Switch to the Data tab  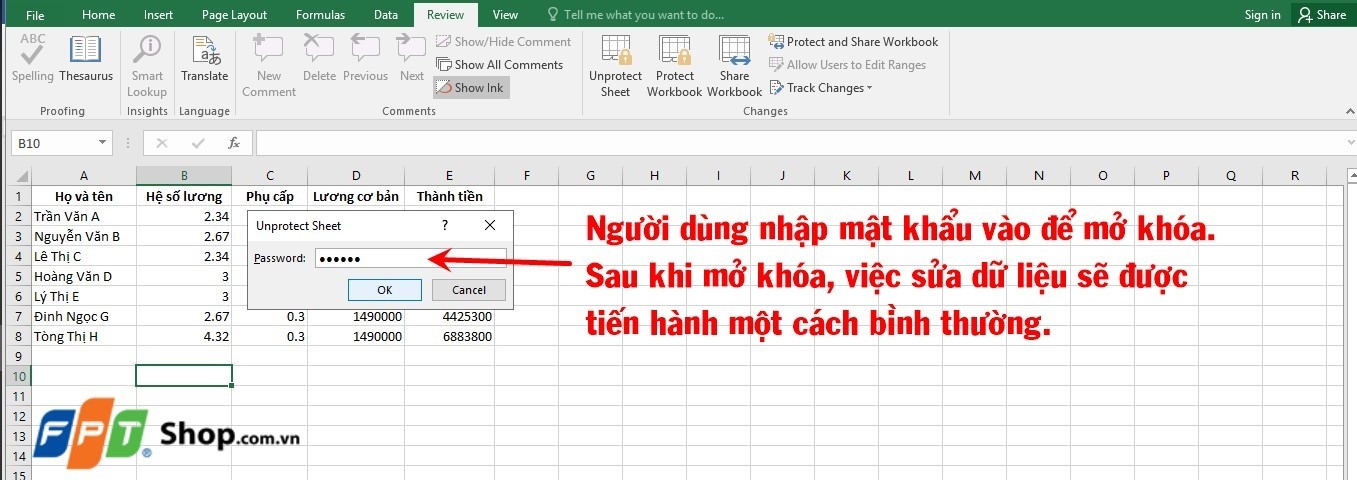click(386, 15)
